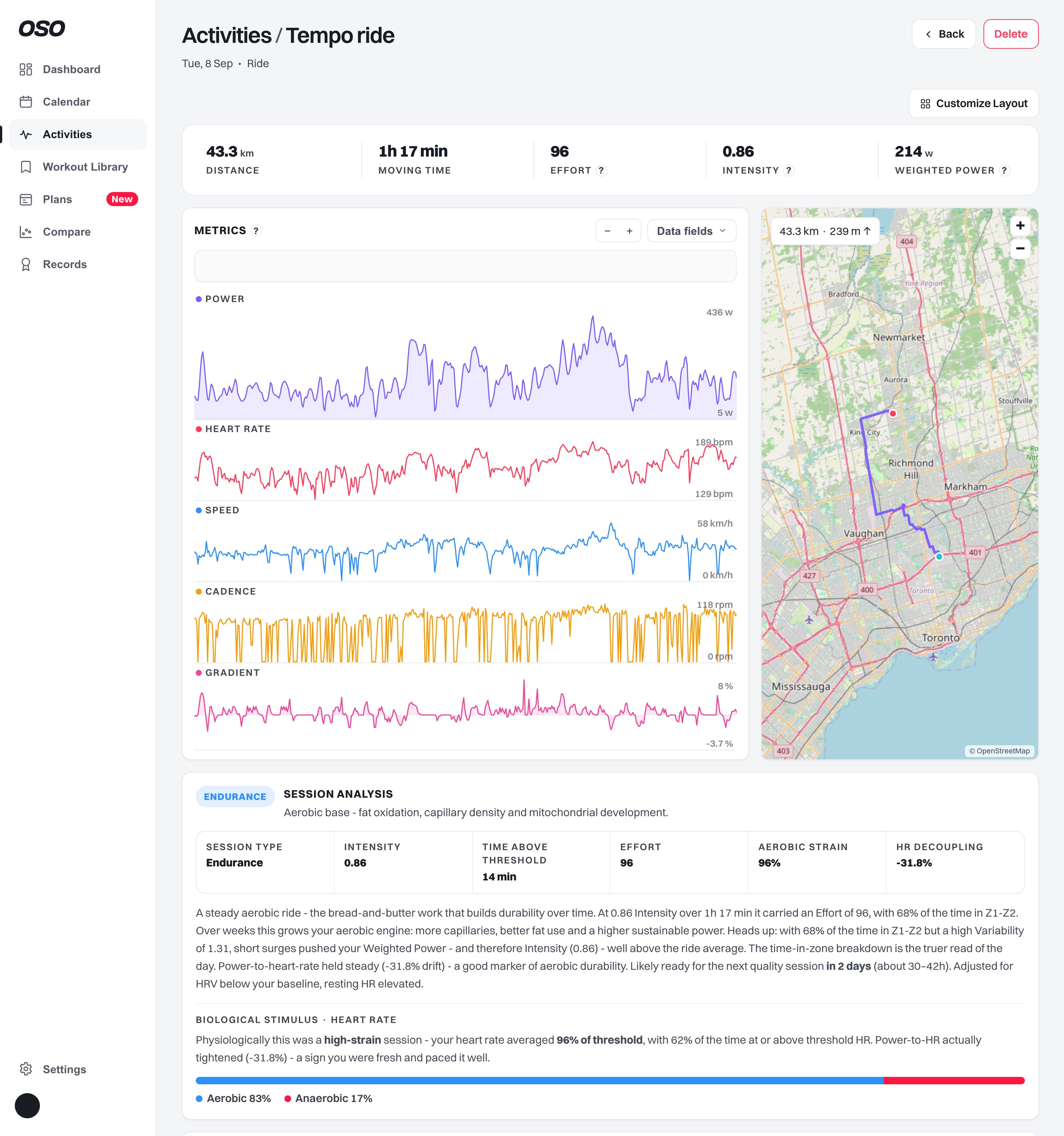Screen dimensions: 1064x1136
Task: Click the Activities breadcrumb link
Action: [x=226, y=35]
